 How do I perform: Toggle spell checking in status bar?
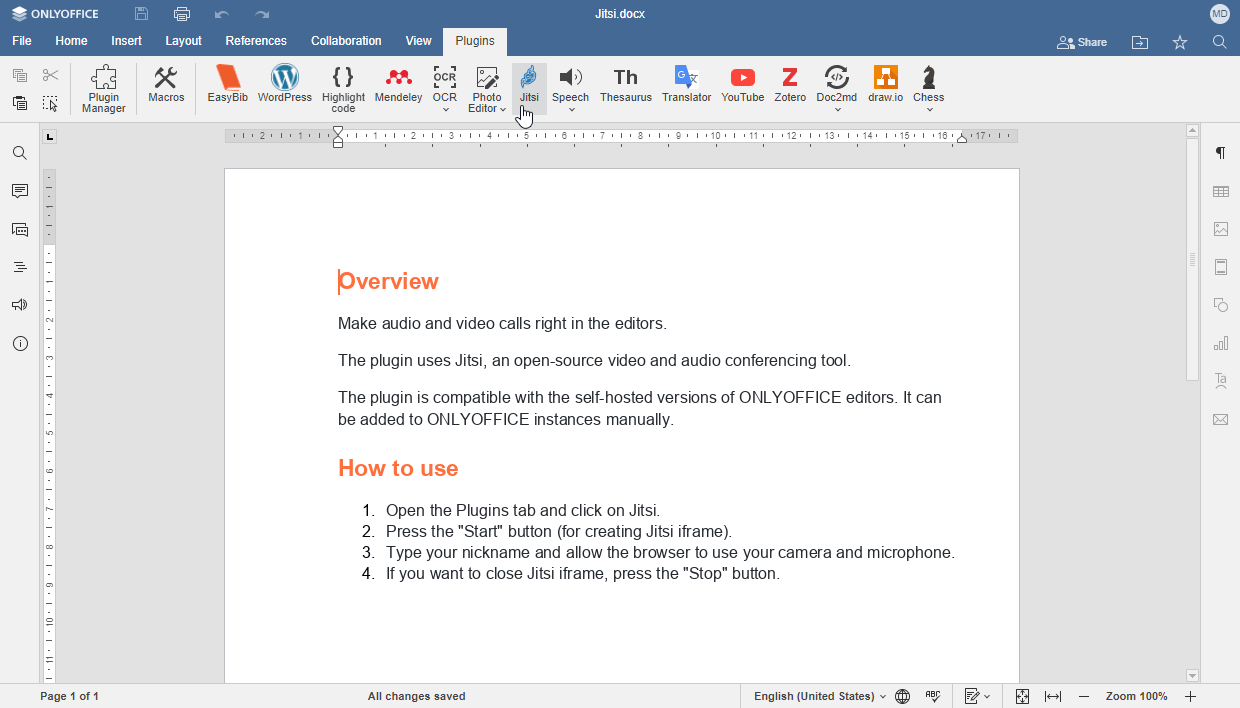933,696
